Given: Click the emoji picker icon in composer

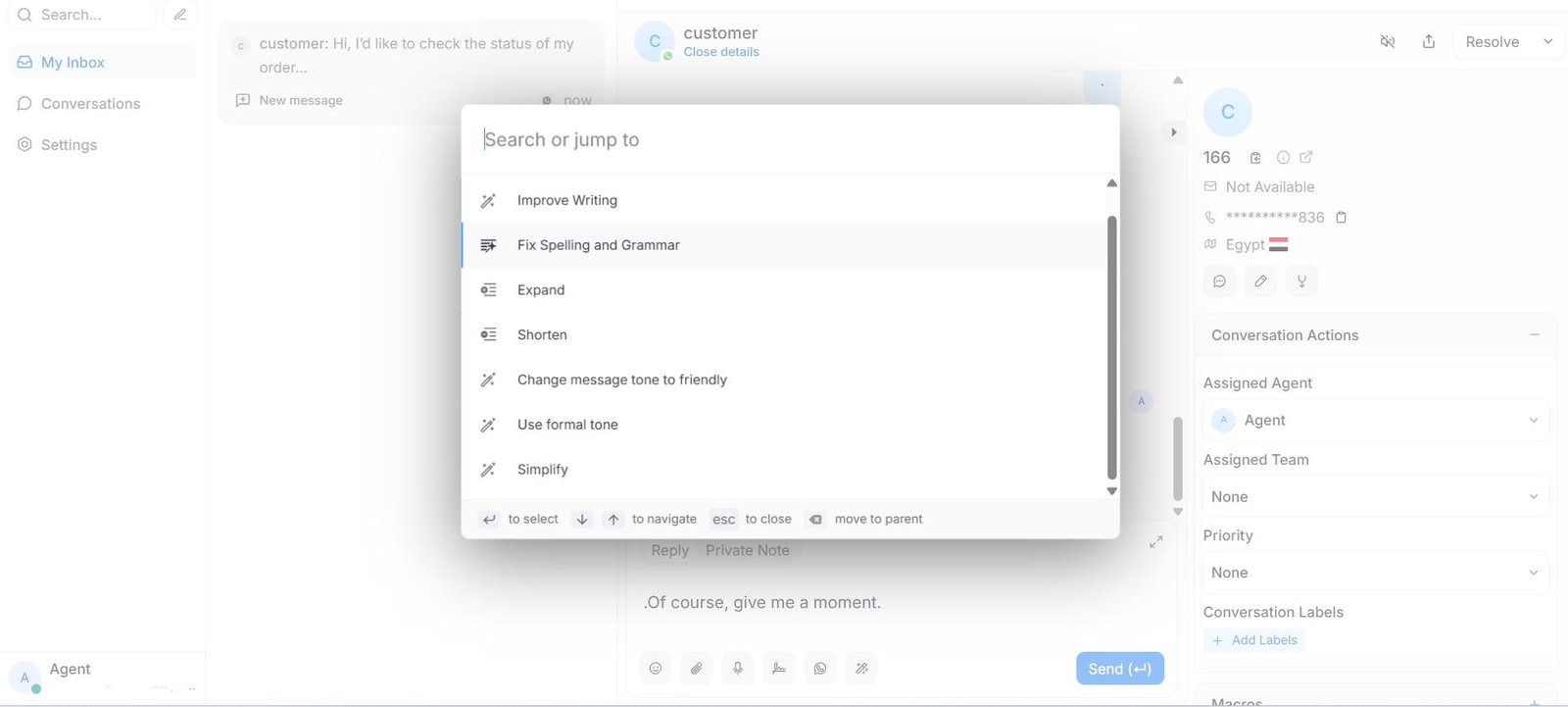Looking at the screenshot, I should (656, 669).
